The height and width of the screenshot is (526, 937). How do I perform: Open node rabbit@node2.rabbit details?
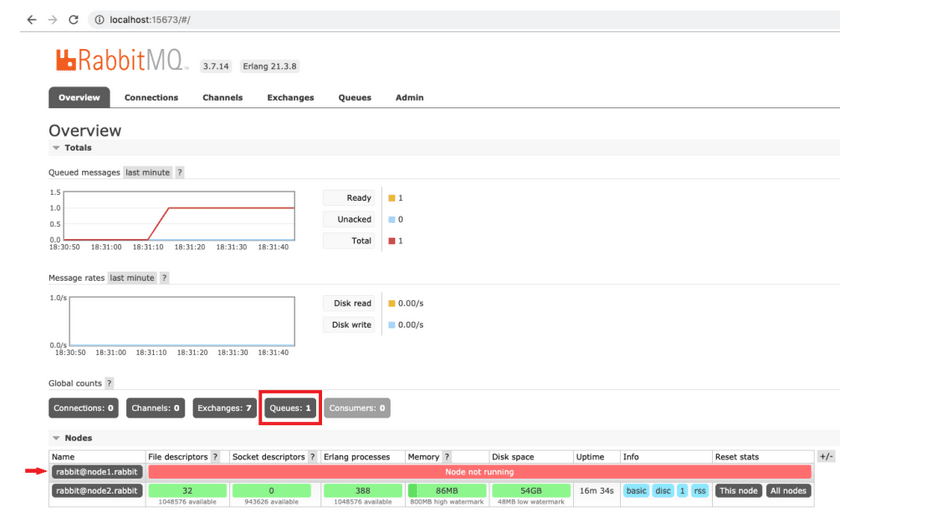(x=97, y=491)
